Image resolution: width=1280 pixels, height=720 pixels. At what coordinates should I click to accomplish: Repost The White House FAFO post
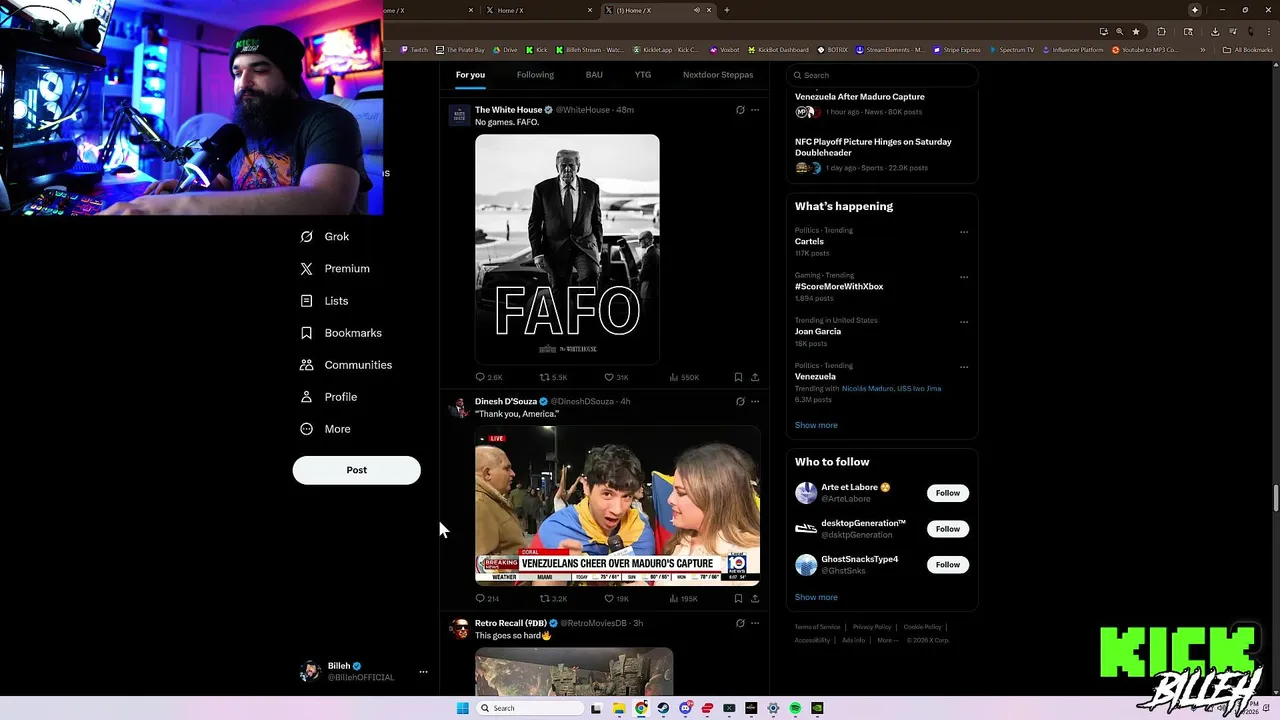(x=553, y=377)
